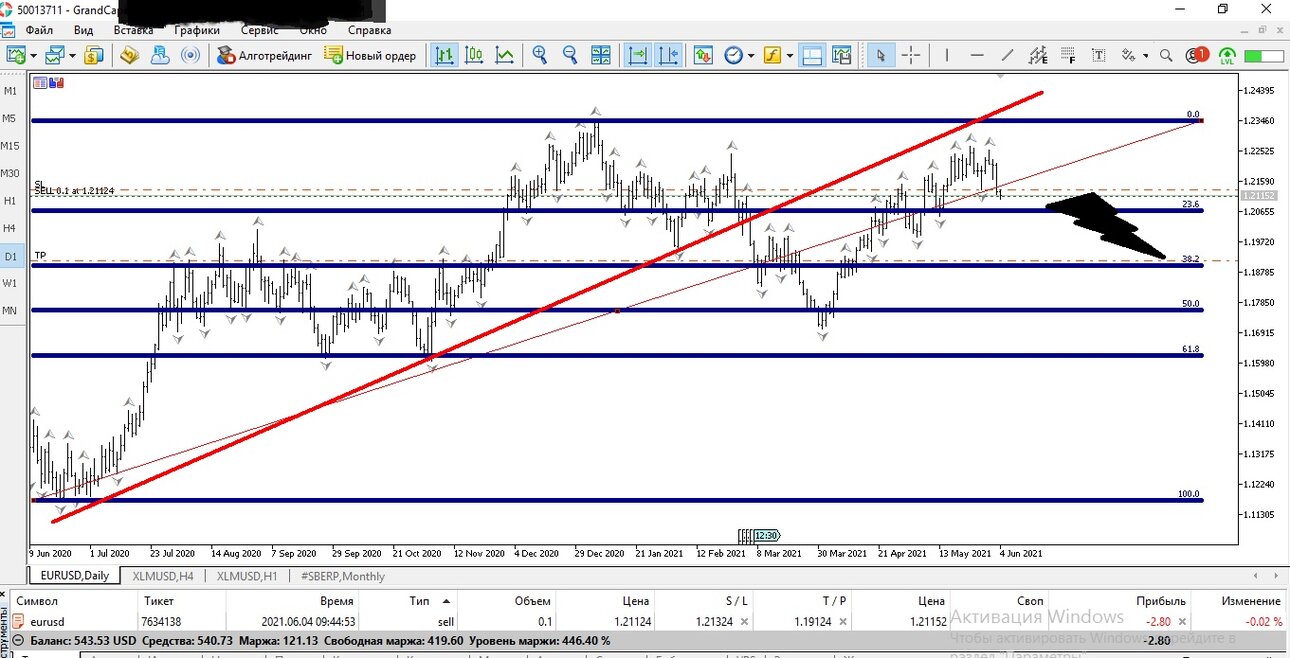Select the crosshair tool
This screenshot has width=1290, height=658.
[911, 55]
